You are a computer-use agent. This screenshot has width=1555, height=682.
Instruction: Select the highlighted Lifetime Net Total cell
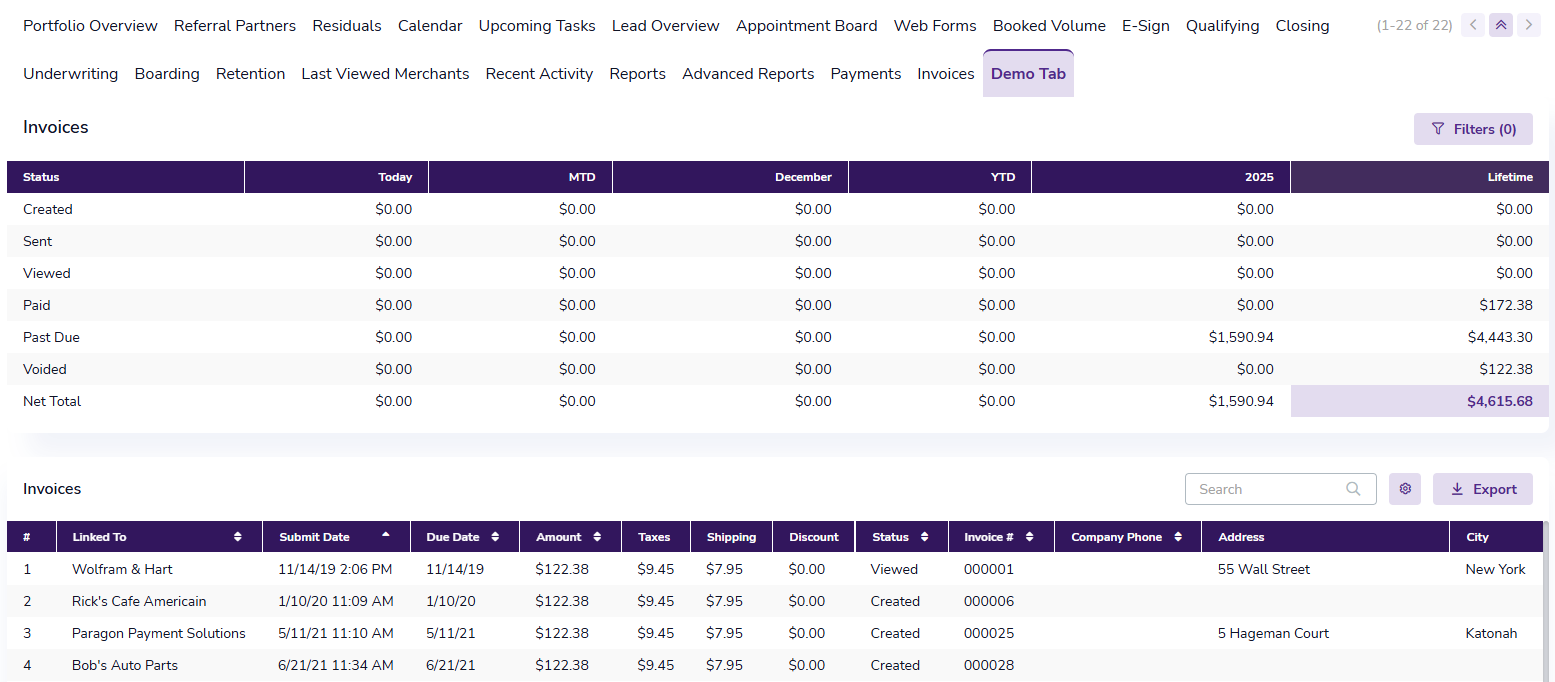pyautogui.click(x=1419, y=401)
